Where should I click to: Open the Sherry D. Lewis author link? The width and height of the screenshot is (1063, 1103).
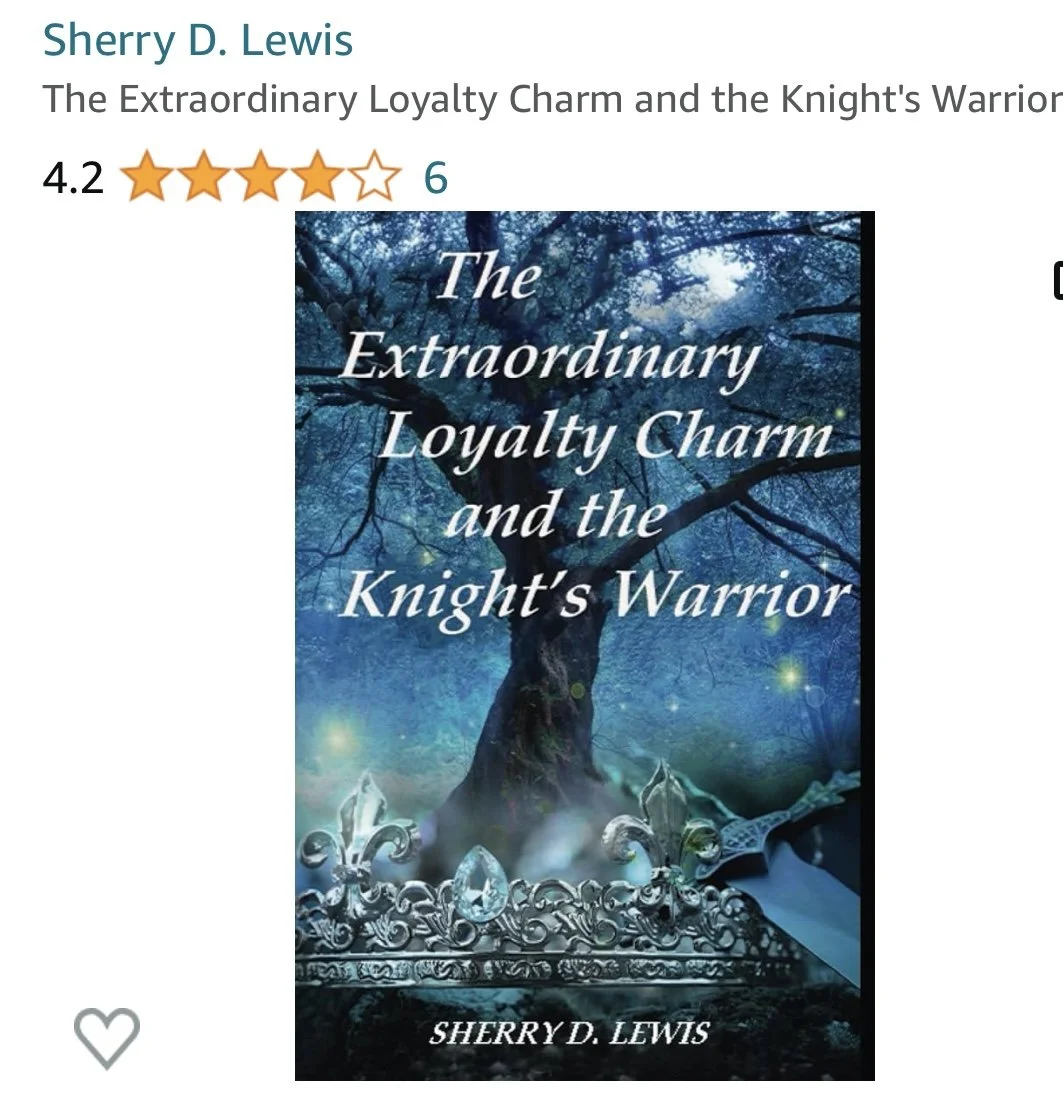(198, 40)
